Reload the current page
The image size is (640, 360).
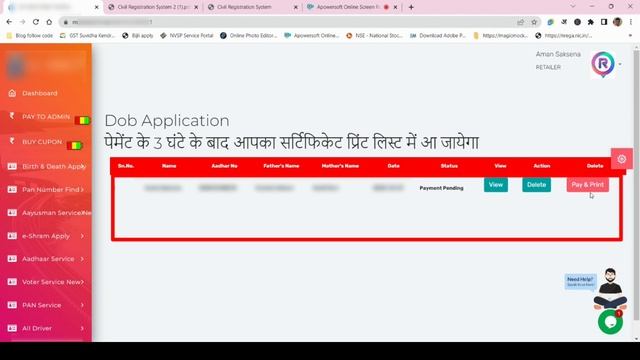click(x=36, y=22)
